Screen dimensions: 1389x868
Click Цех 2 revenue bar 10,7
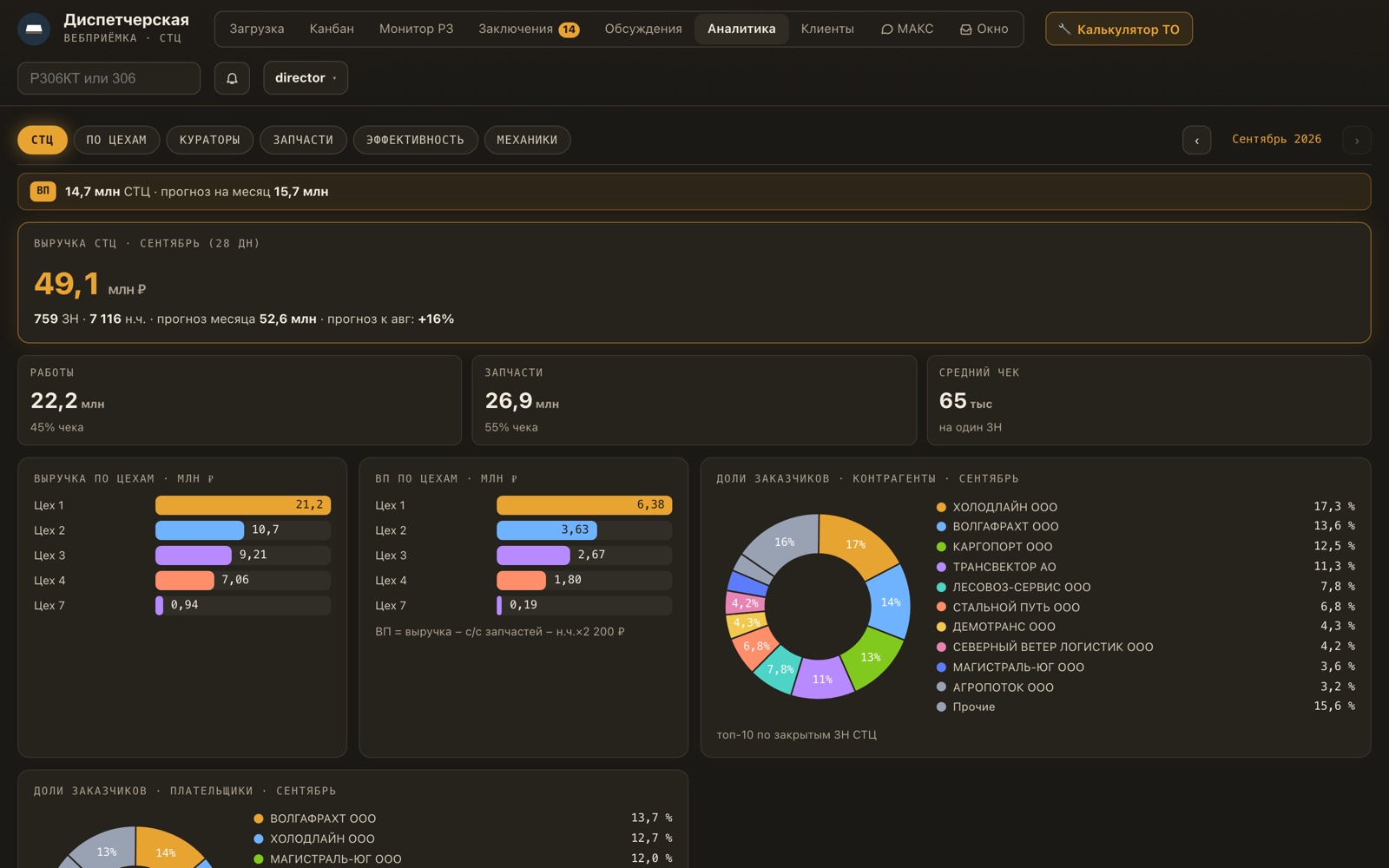pyautogui.click(x=200, y=530)
